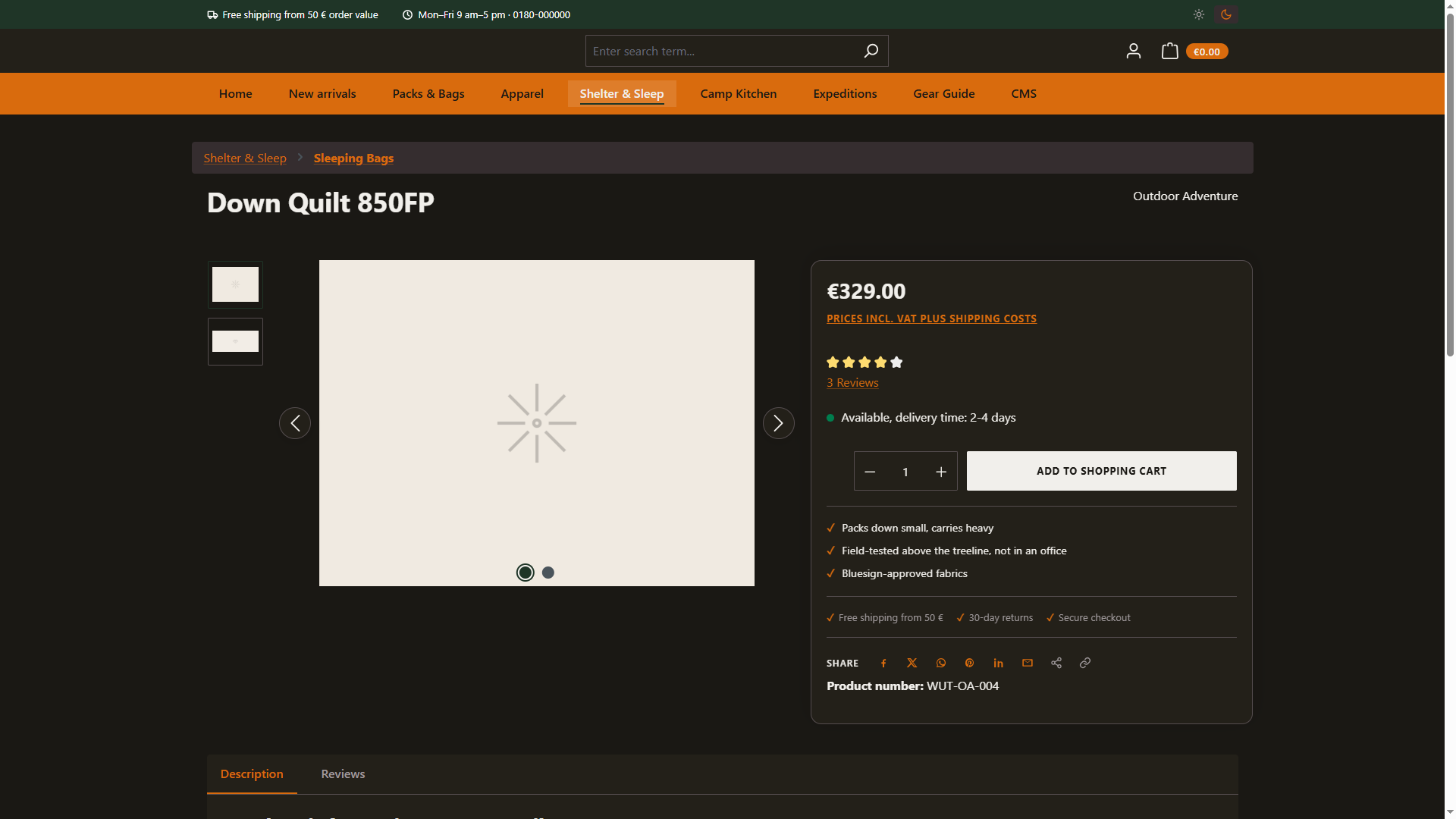Screen dimensions: 1456x819
Task: Share by email envelope icon
Action: (1028, 663)
